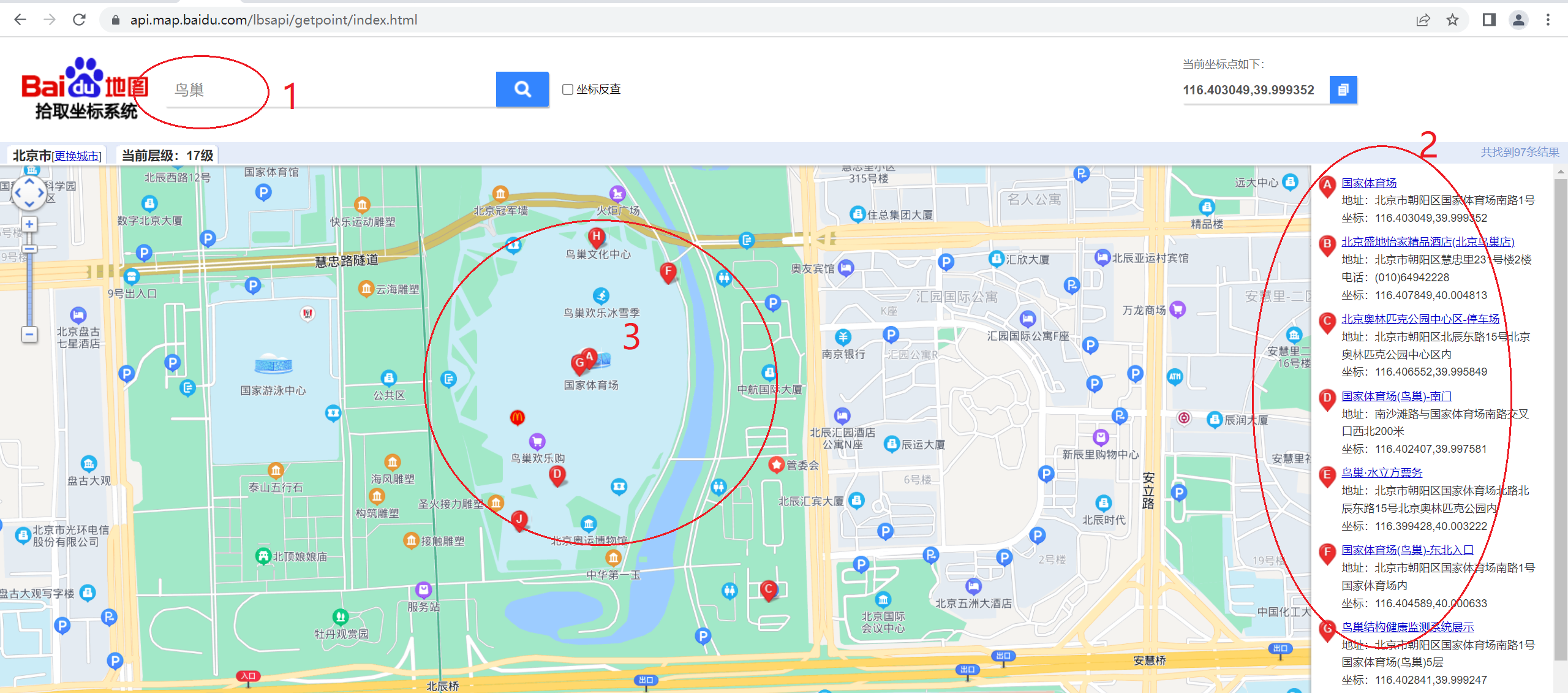Enable the 坐标反查 checkbox
1568x693 pixels.
click(568, 89)
